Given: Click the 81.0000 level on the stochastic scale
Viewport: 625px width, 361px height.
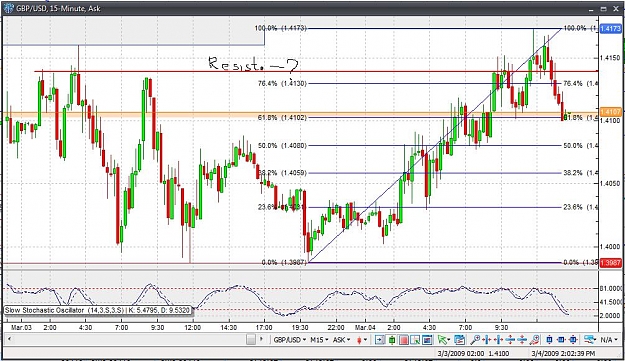Looking at the screenshot, I should tap(611, 288).
